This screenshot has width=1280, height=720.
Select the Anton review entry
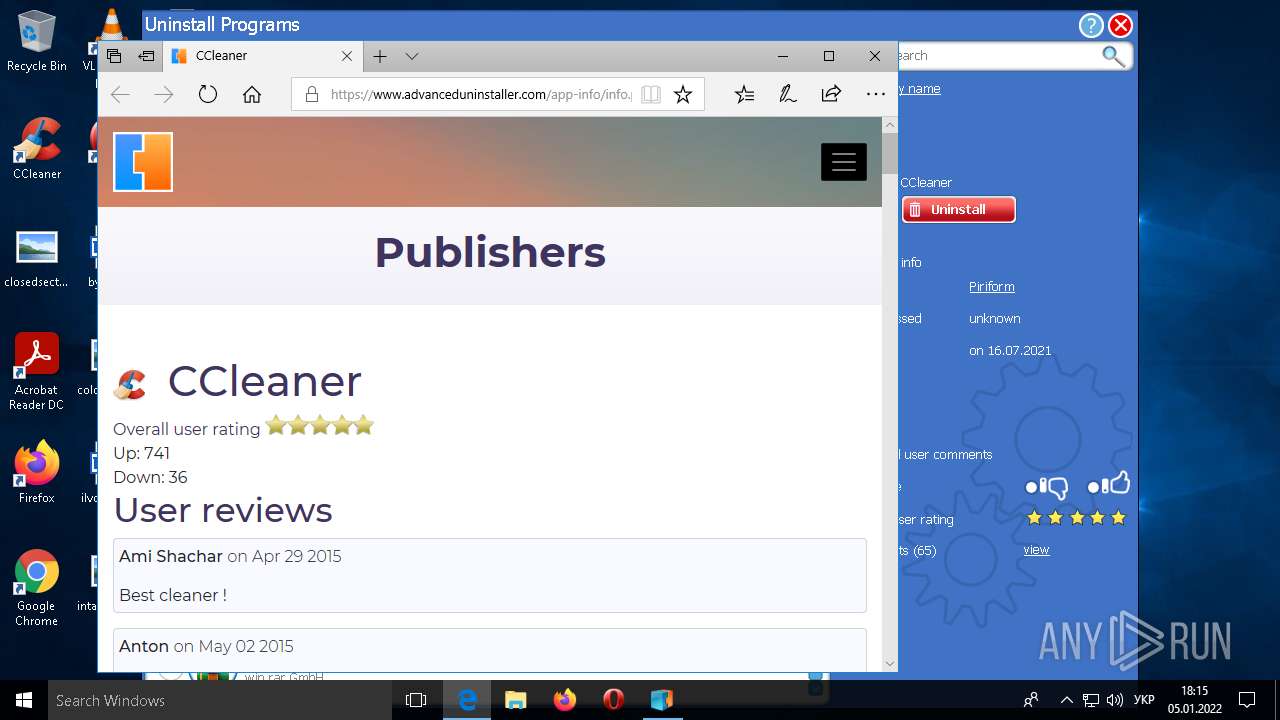490,649
